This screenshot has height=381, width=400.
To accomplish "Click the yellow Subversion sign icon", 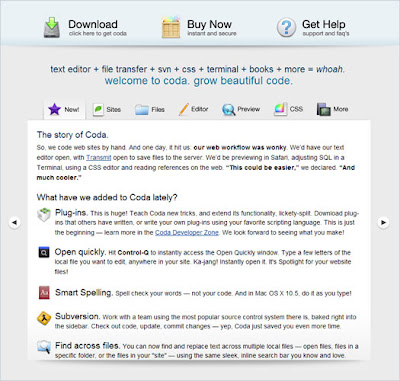I will click(x=44, y=318).
